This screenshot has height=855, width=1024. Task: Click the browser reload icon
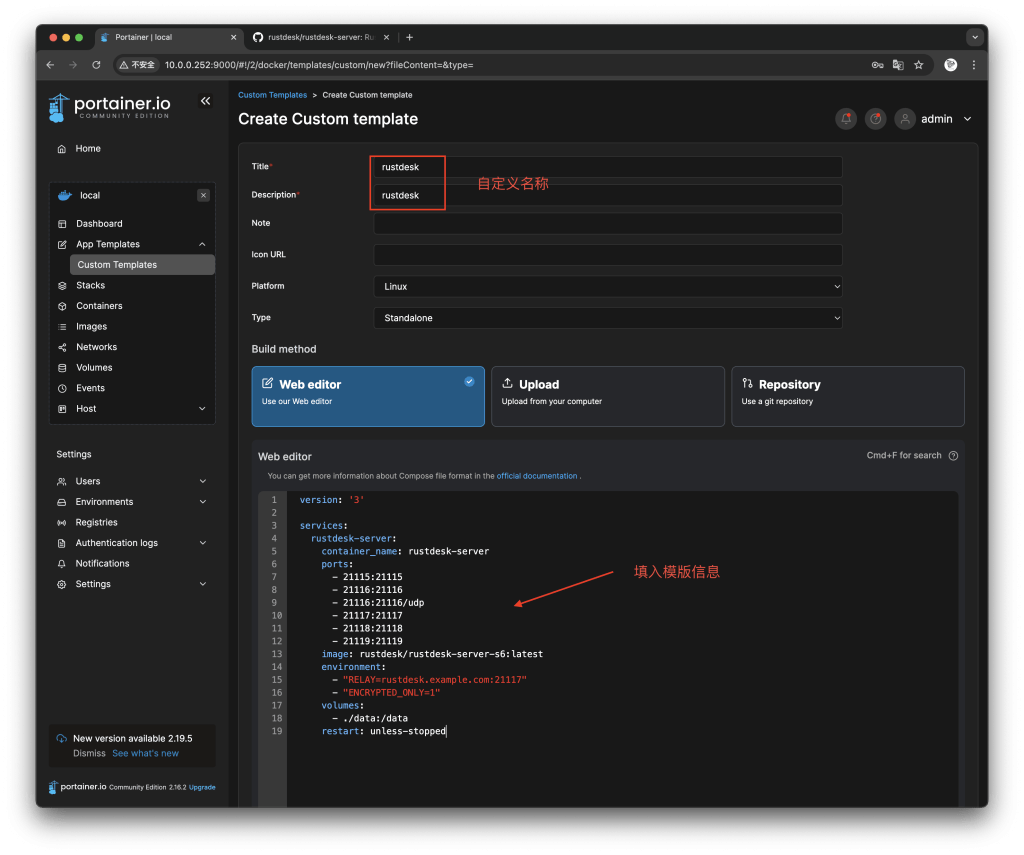point(96,65)
